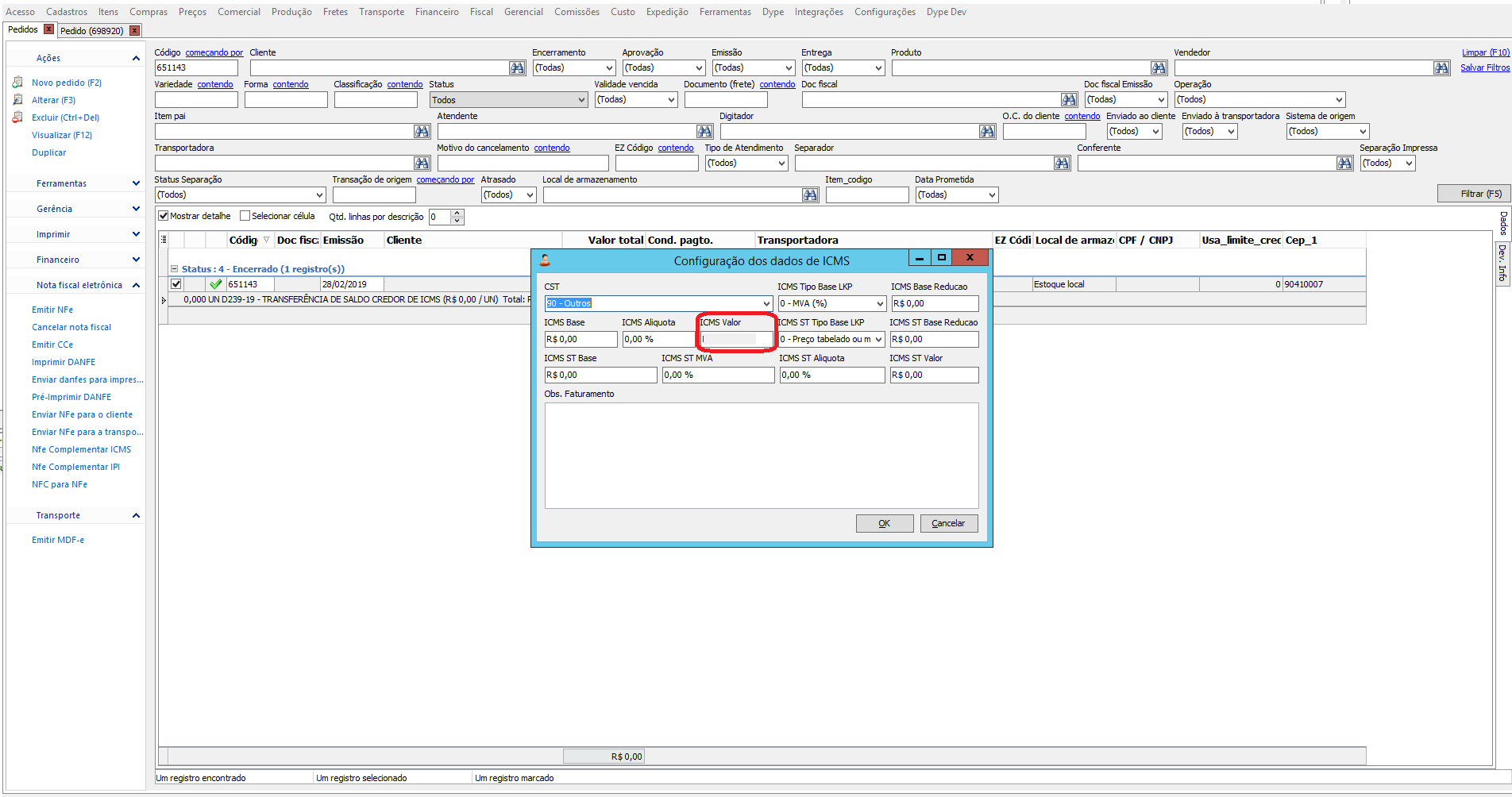Expand the detail row arrow for D239-19

[164, 300]
